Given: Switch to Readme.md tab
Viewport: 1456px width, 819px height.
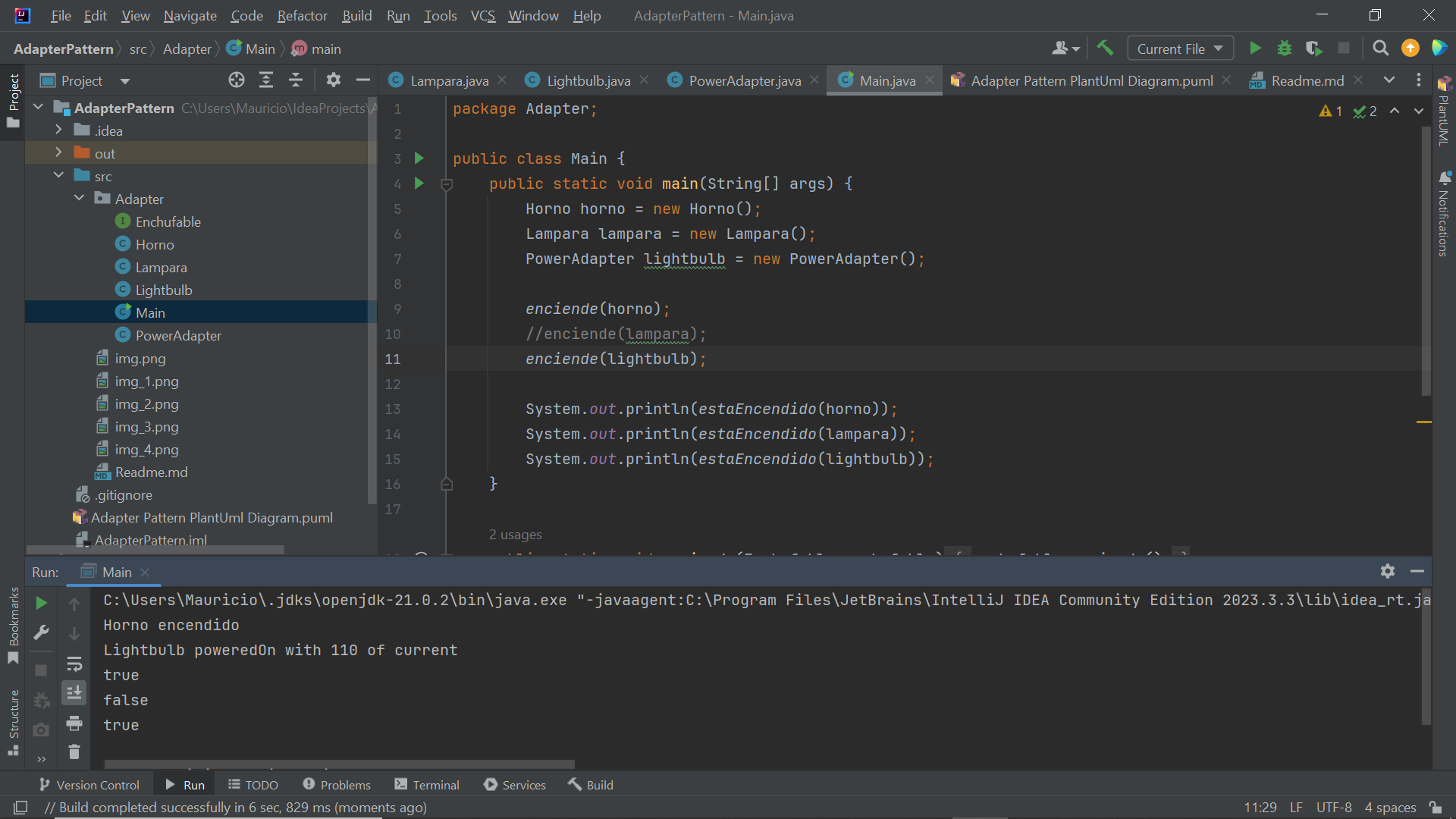Looking at the screenshot, I should (x=1307, y=80).
